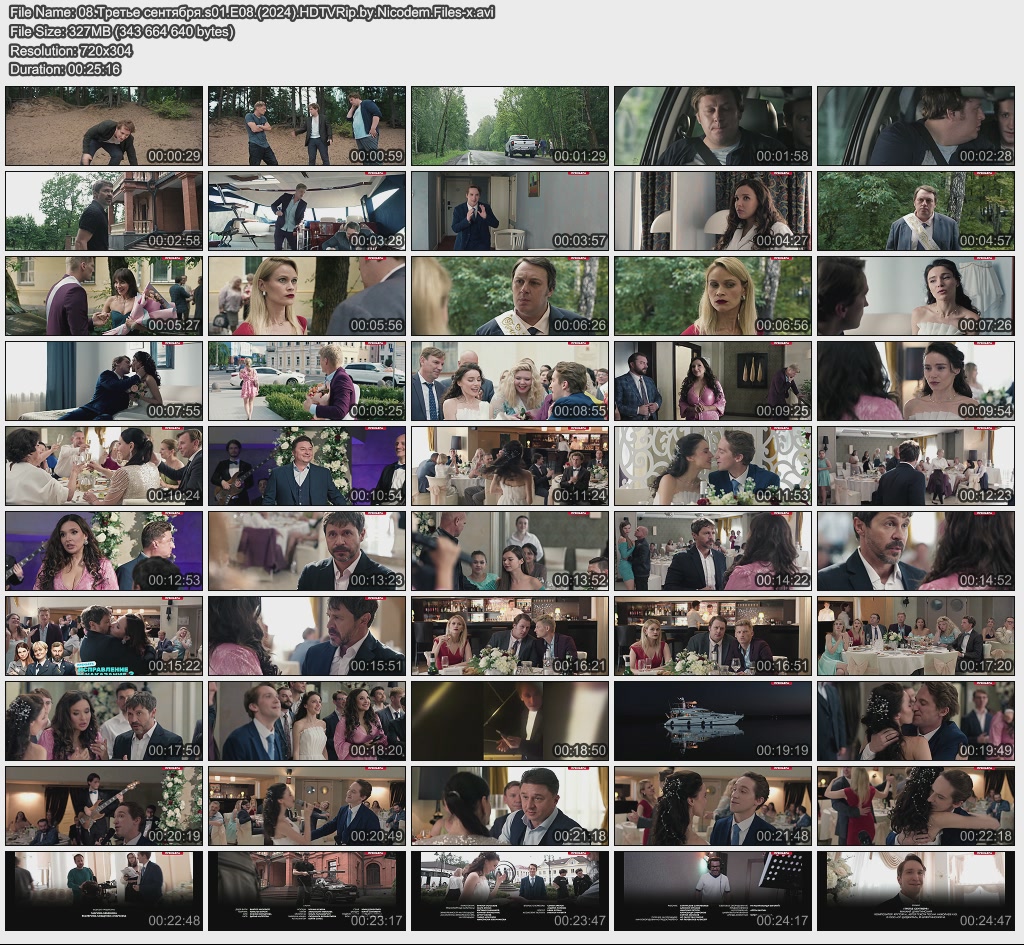Click the File Name line ending in Nicodem.Files-x.avi
Image resolution: width=1024 pixels, height=945 pixels.
(x=252, y=12)
